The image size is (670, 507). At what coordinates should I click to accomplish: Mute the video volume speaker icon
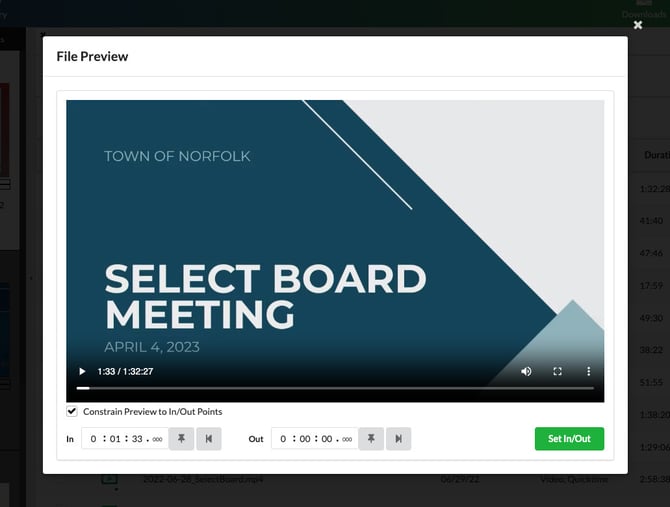pos(526,371)
